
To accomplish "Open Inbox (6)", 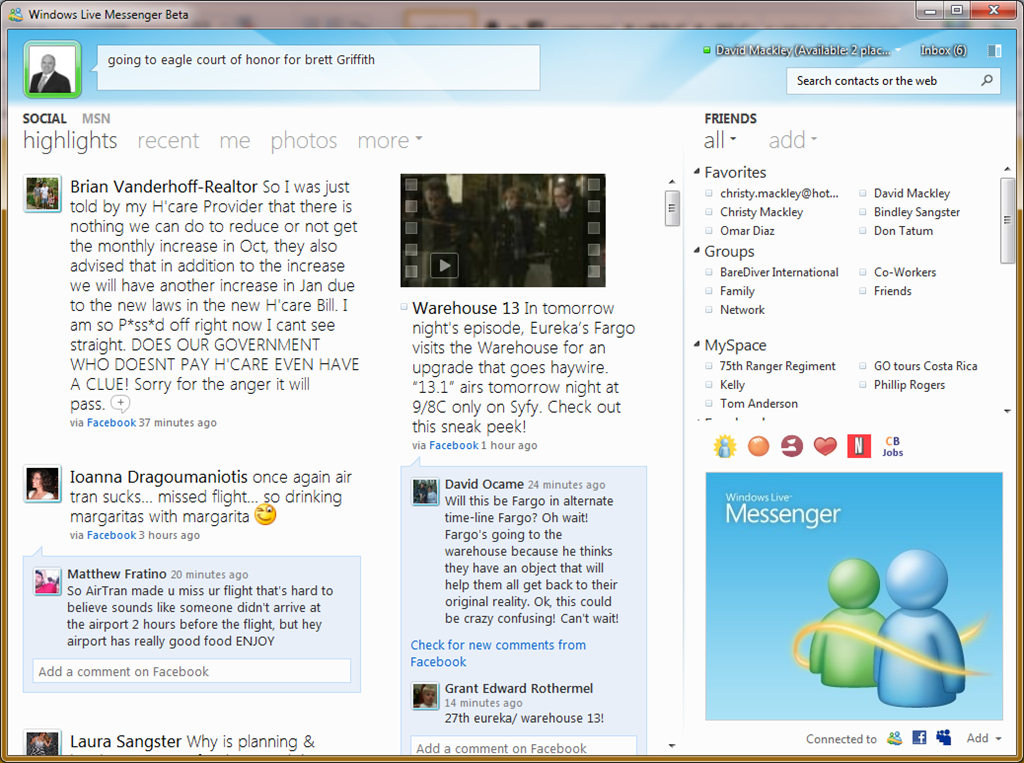I will [x=943, y=50].
